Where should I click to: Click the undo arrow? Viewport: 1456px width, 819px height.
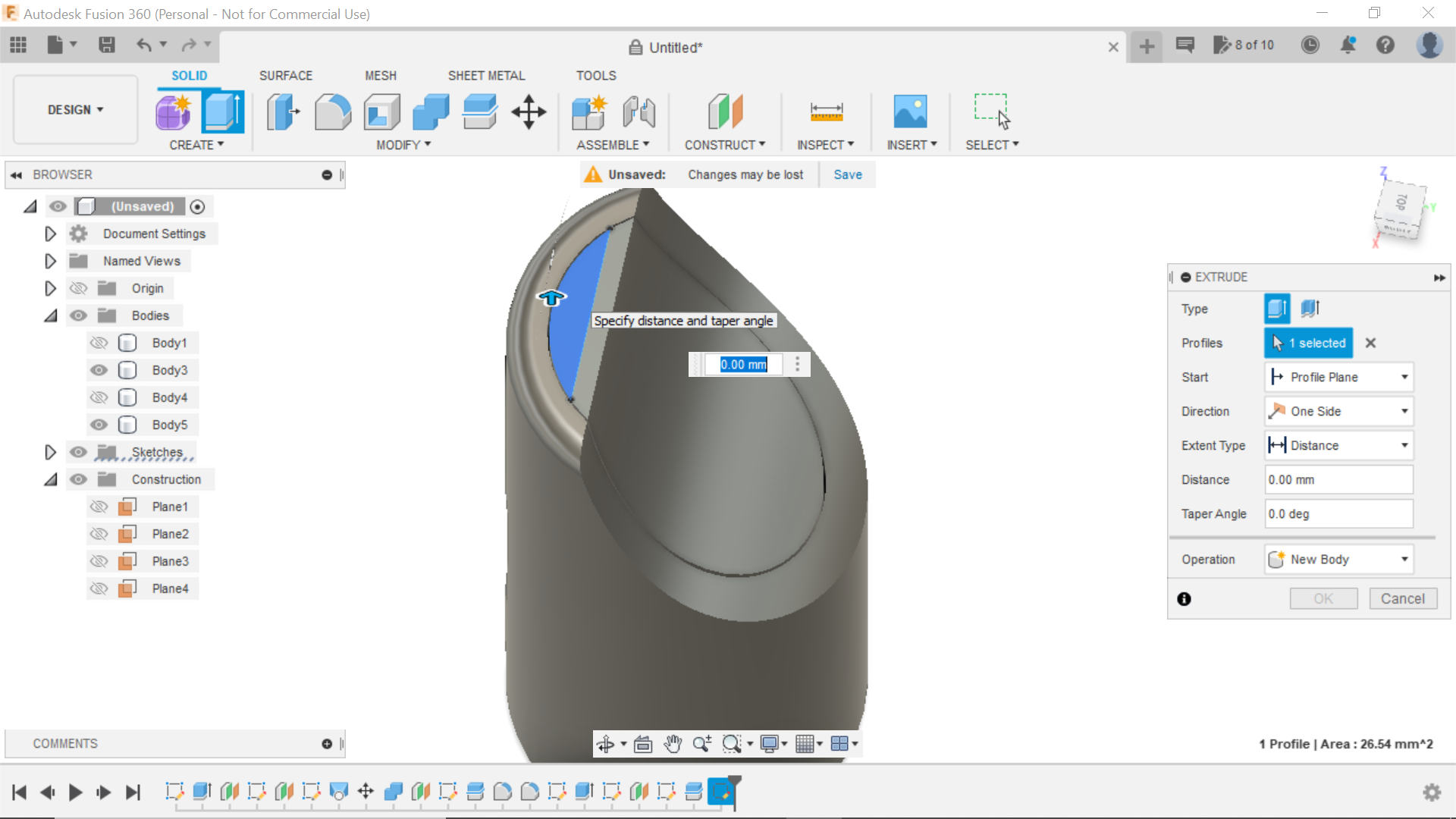tap(143, 45)
